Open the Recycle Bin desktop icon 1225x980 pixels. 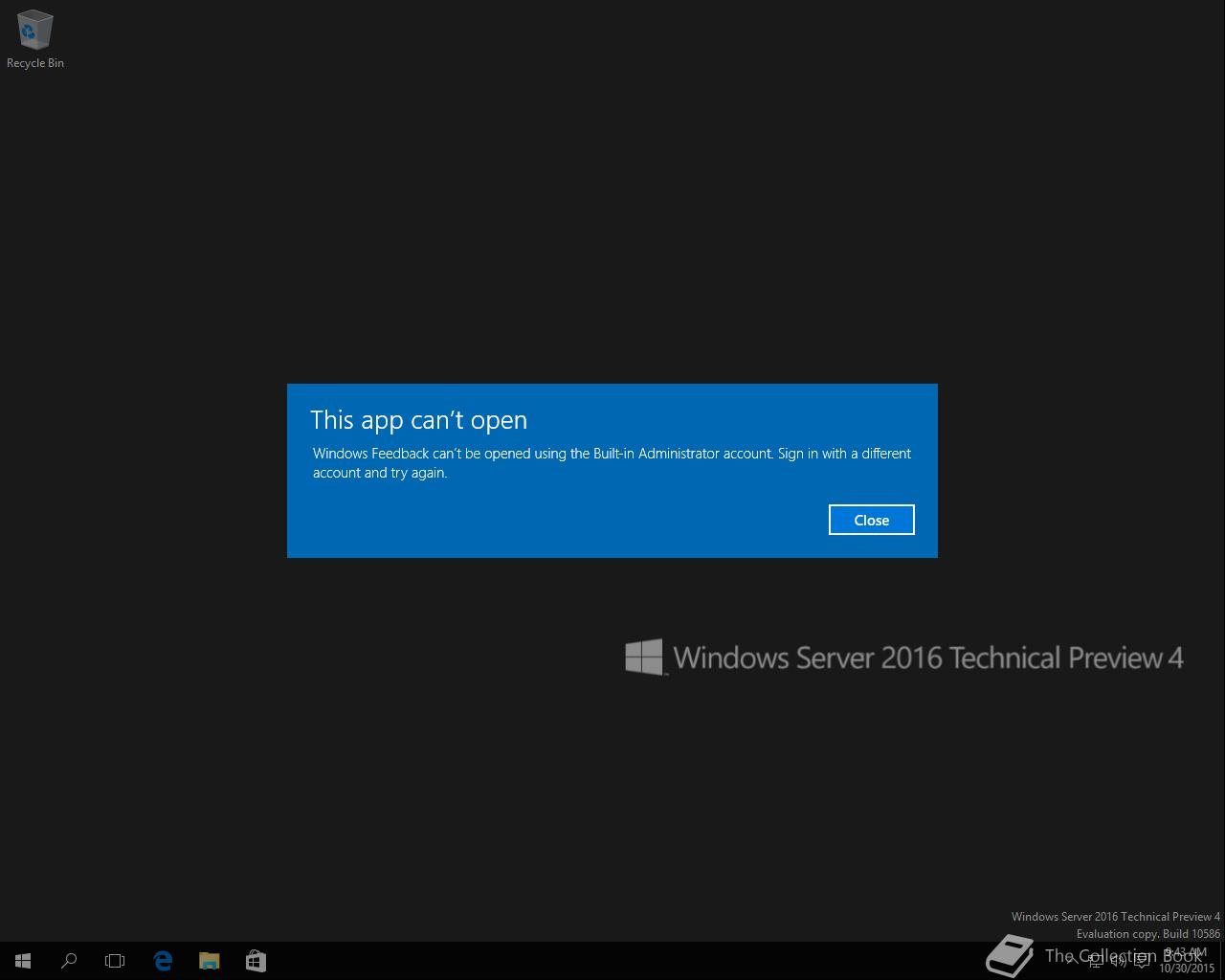(35, 40)
